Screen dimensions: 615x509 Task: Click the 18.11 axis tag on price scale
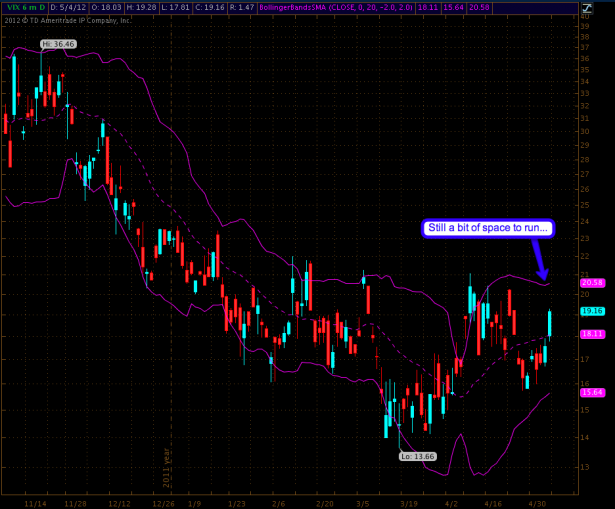click(590, 333)
